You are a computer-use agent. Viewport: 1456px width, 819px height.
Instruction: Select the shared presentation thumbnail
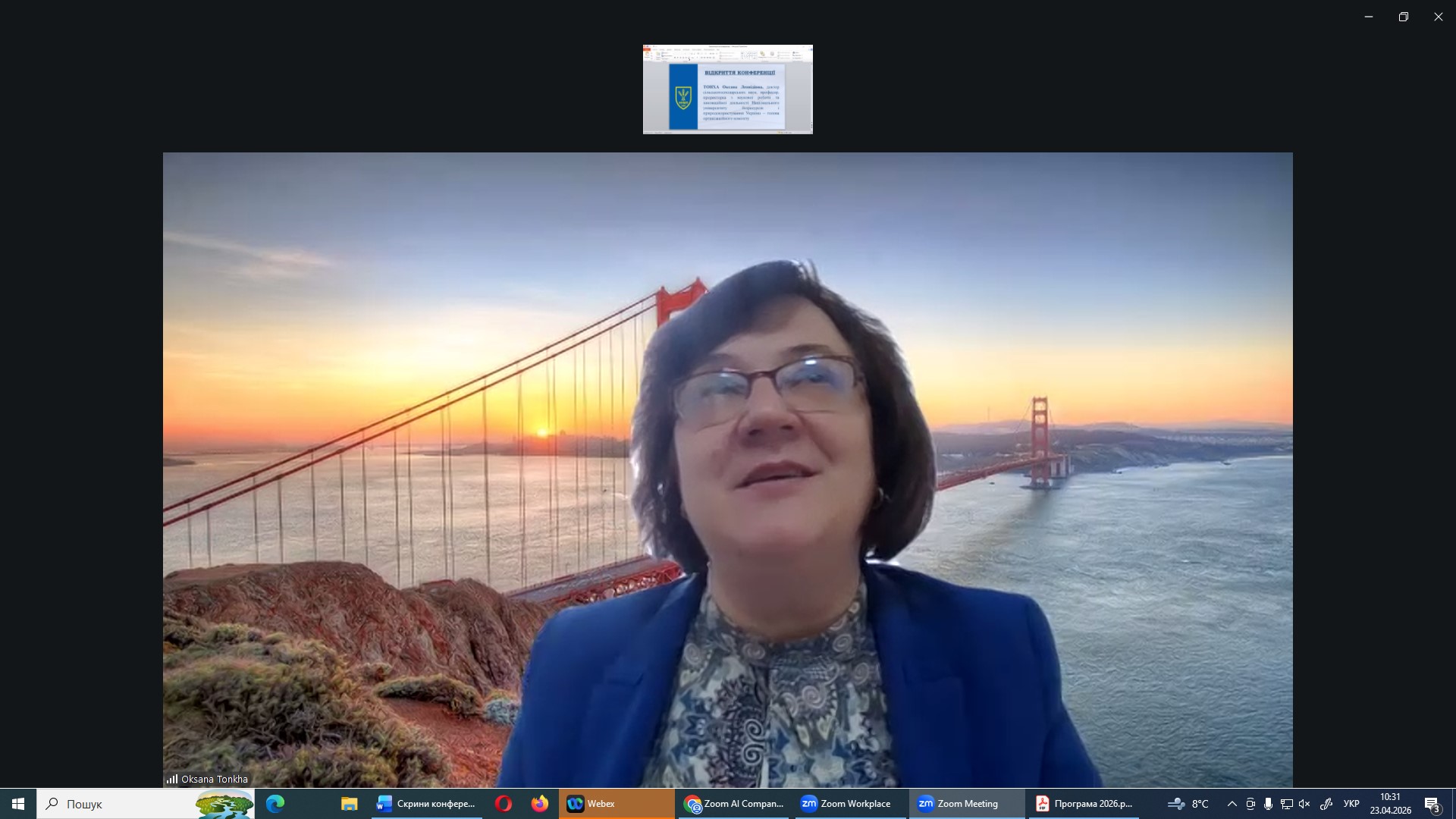pyautogui.click(x=727, y=89)
